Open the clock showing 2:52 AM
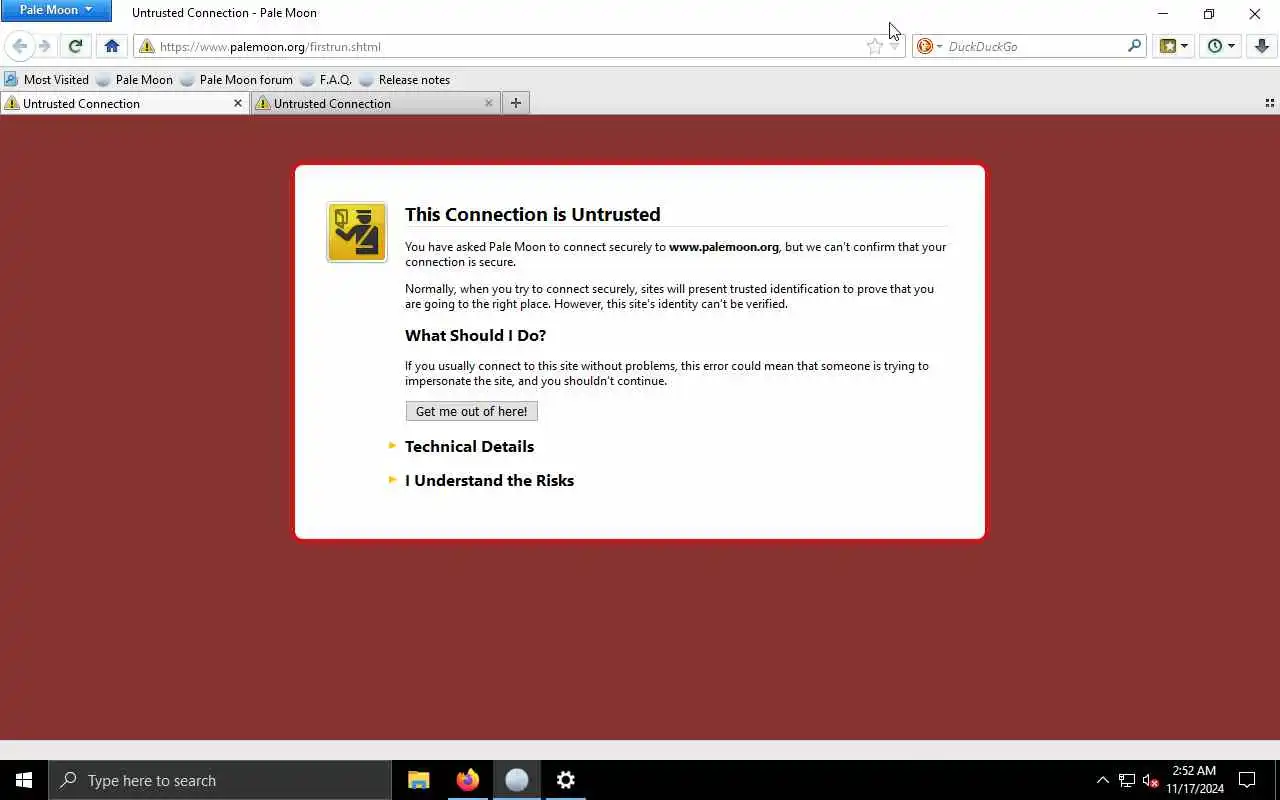 (x=1195, y=780)
